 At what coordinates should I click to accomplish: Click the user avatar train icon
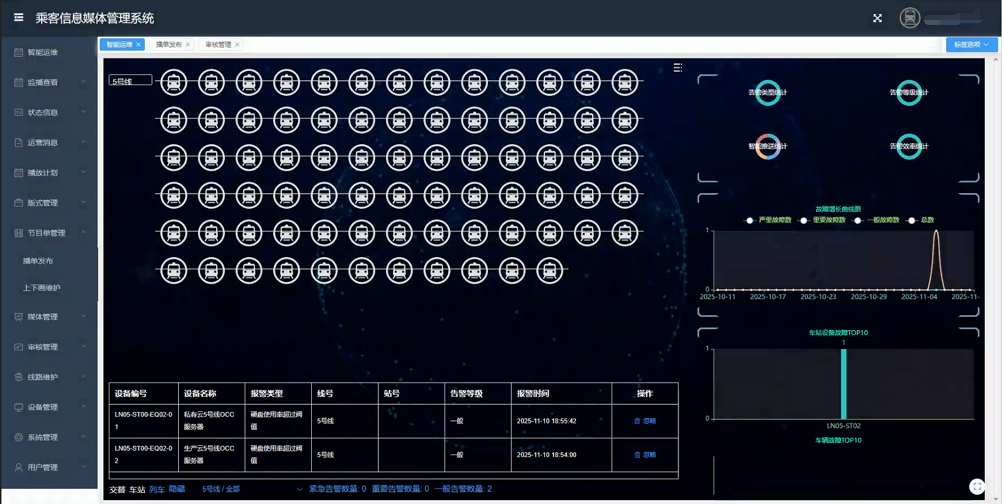tap(909, 18)
